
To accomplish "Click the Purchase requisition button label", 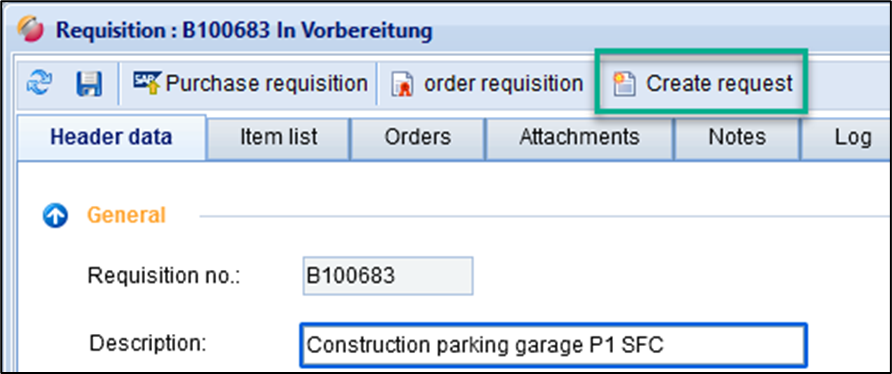I will (x=266, y=84).
